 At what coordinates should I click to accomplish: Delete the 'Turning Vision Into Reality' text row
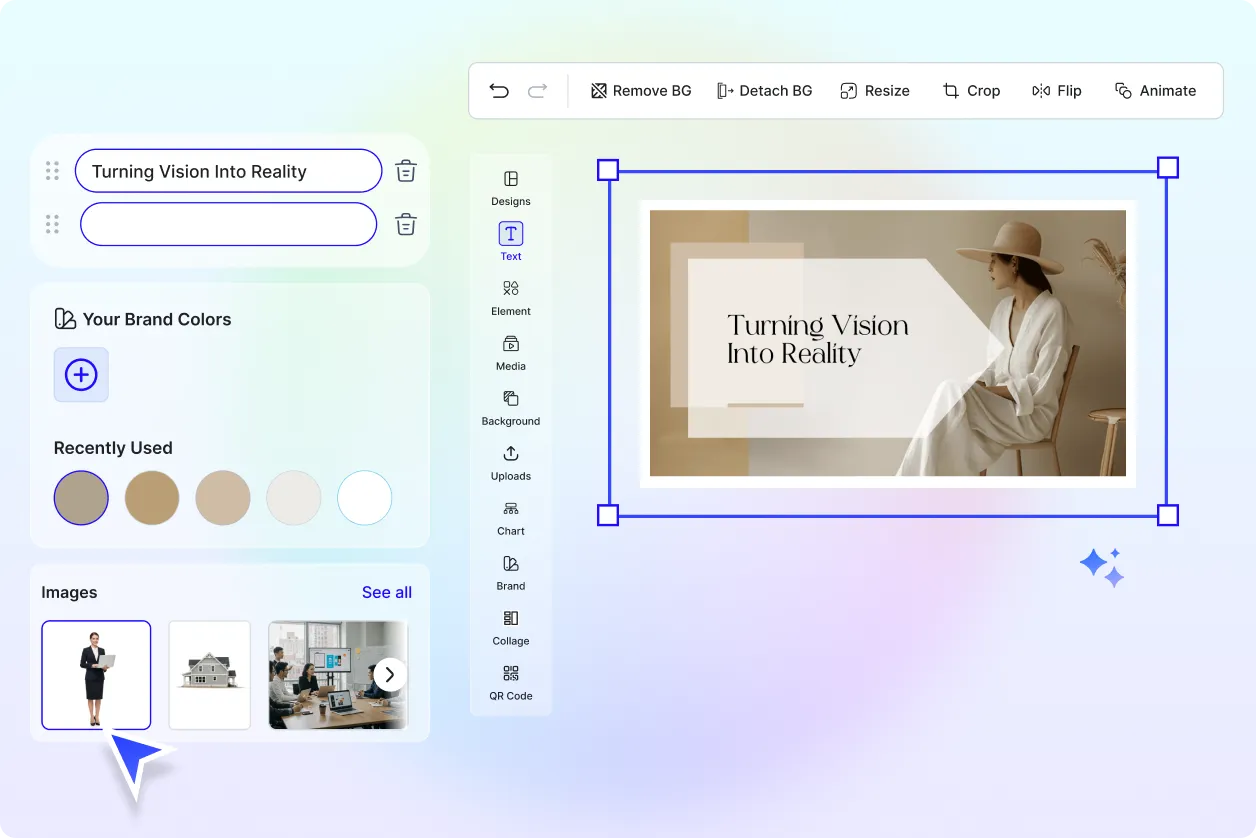[405, 171]
